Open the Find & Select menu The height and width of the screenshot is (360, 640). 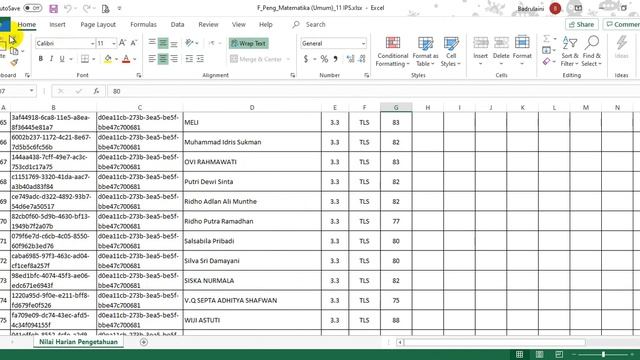591,52
